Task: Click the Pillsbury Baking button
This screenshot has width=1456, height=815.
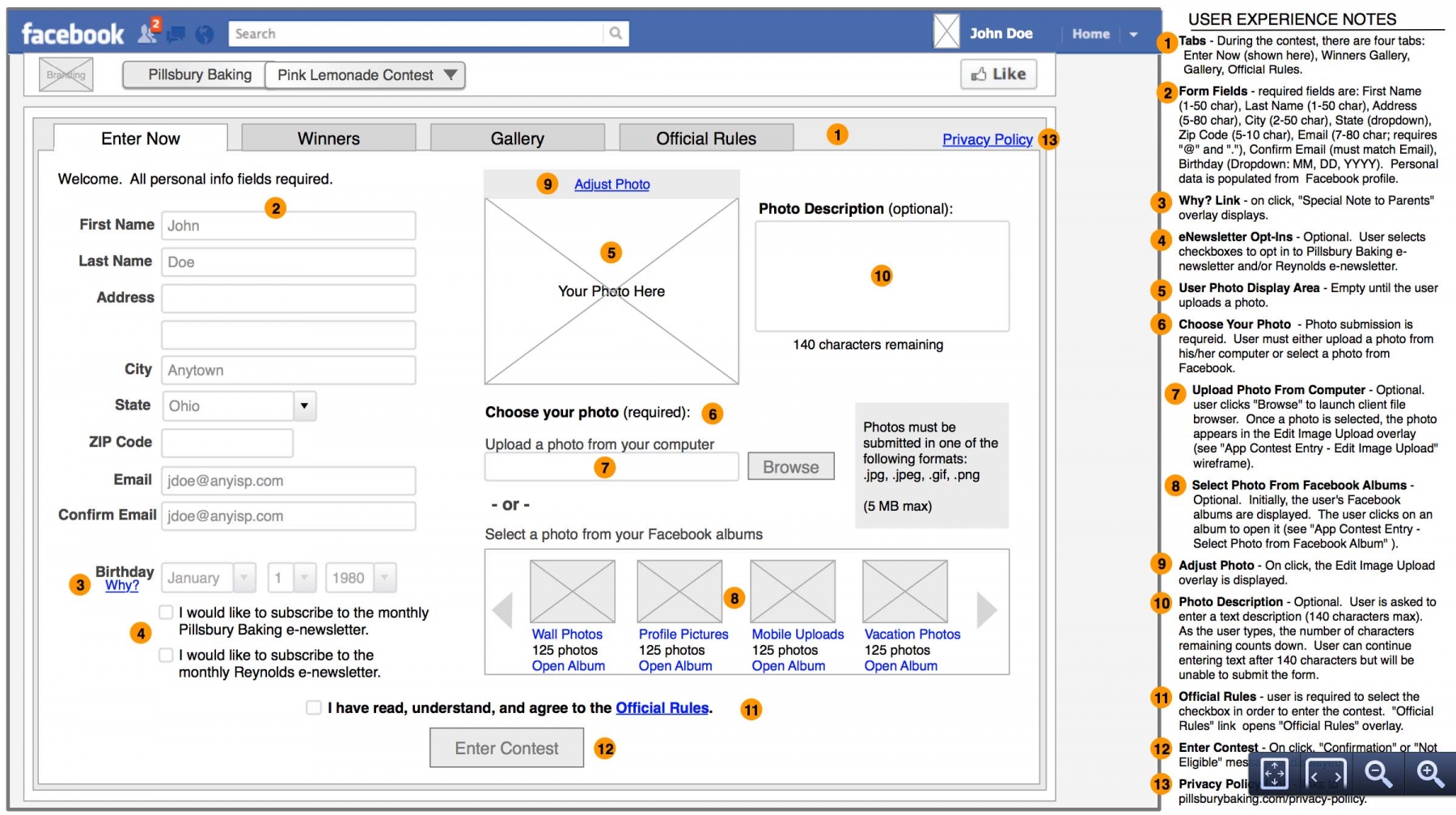Action: coord(195,74)
